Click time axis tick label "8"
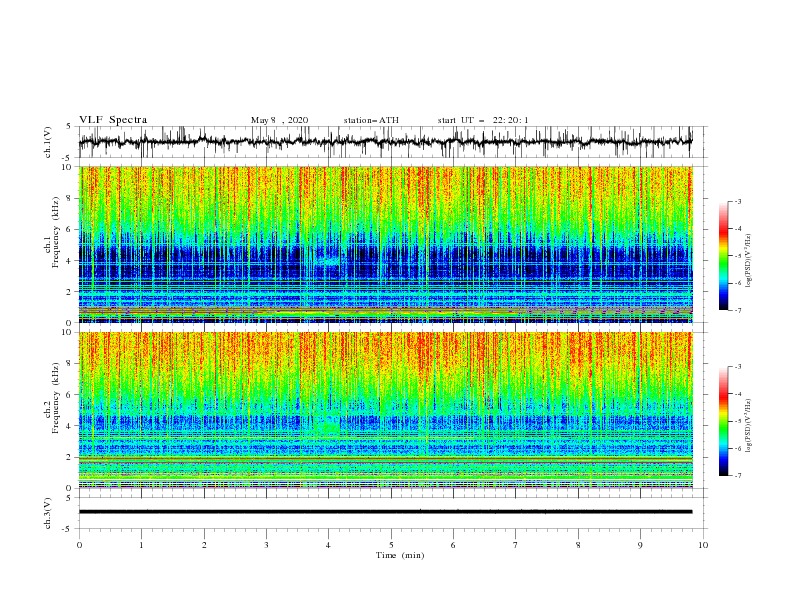Screen dimensions: 792x612 click(x=578, y=545)
